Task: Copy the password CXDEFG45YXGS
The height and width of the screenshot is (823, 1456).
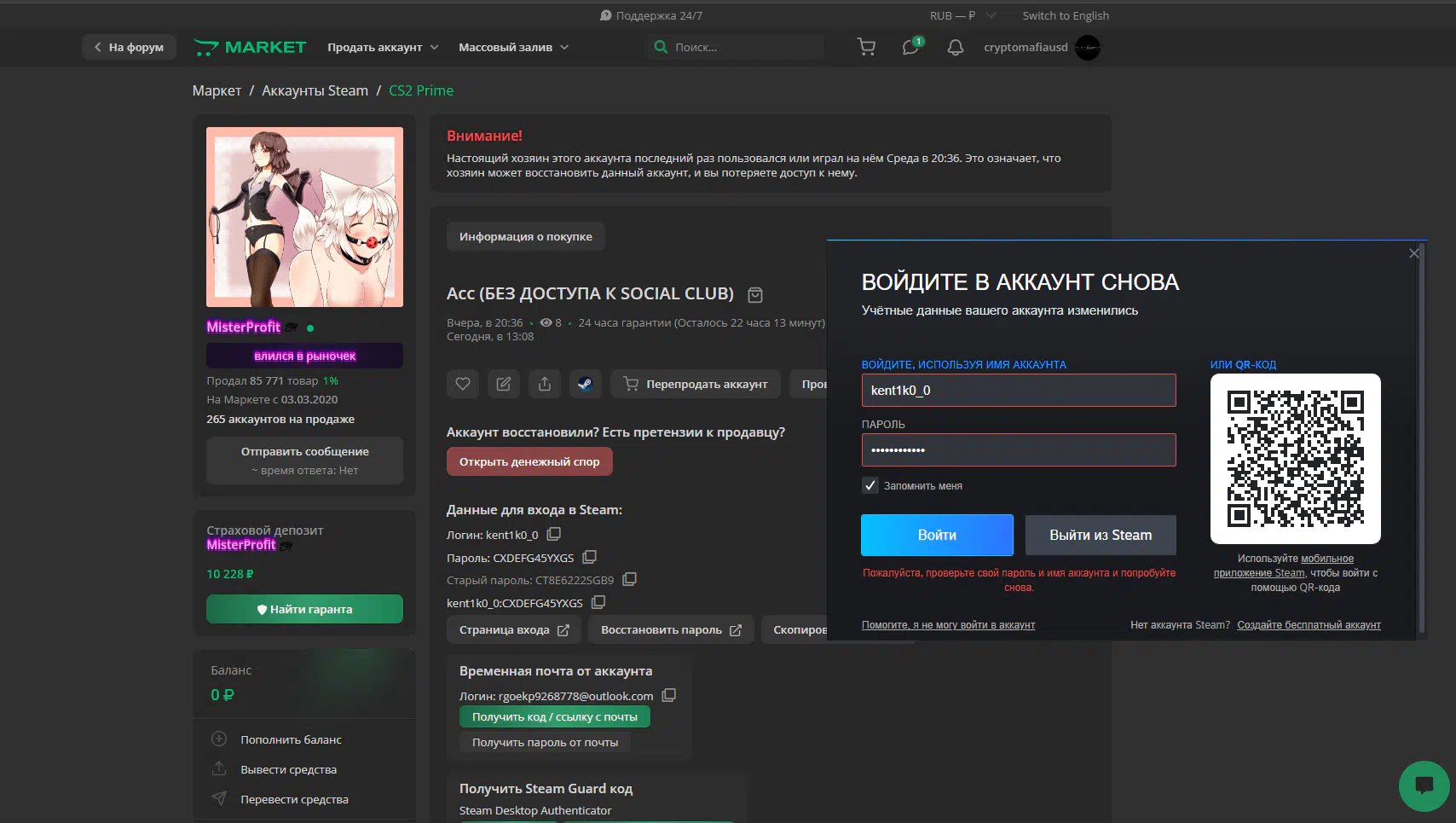Action: (589, 557)
